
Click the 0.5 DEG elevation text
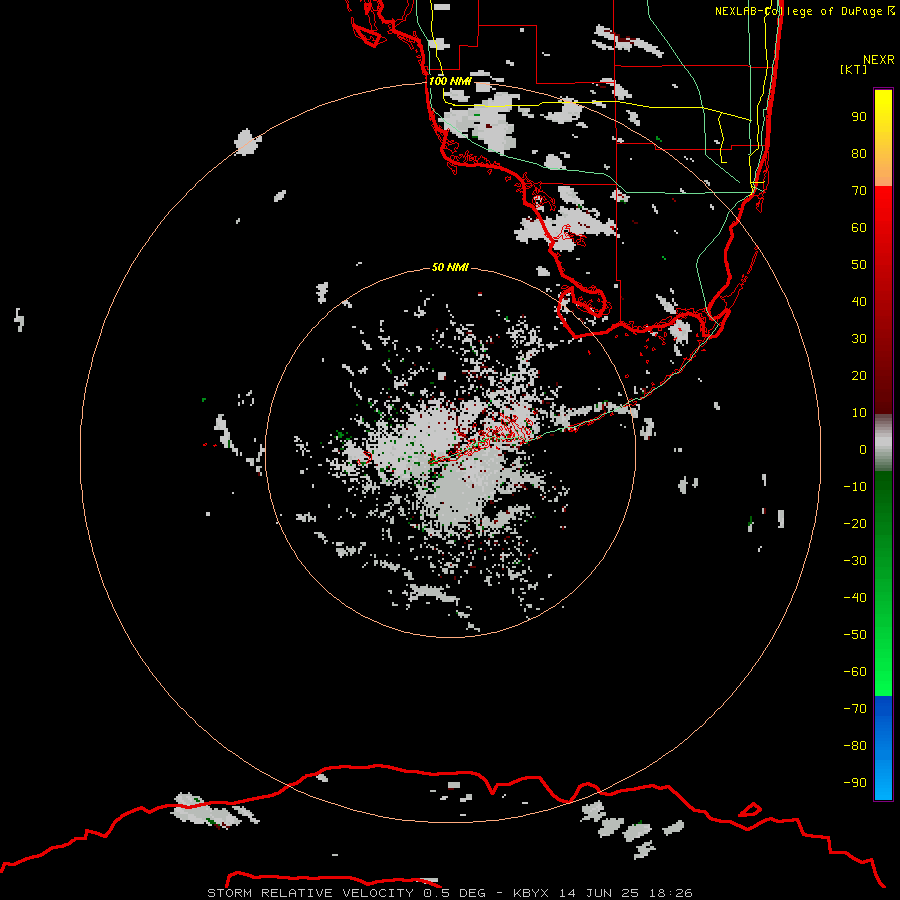(x=454, y=893)
